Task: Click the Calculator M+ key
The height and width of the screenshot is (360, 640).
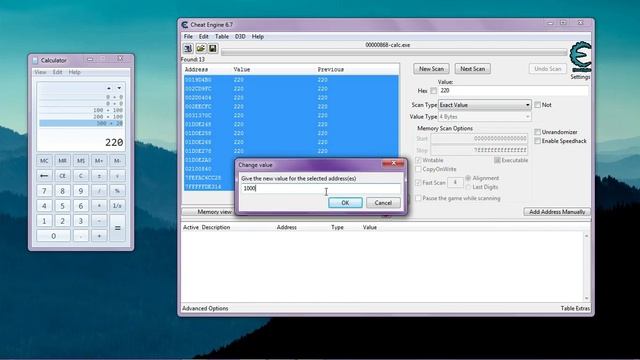Action: point(99,161)
